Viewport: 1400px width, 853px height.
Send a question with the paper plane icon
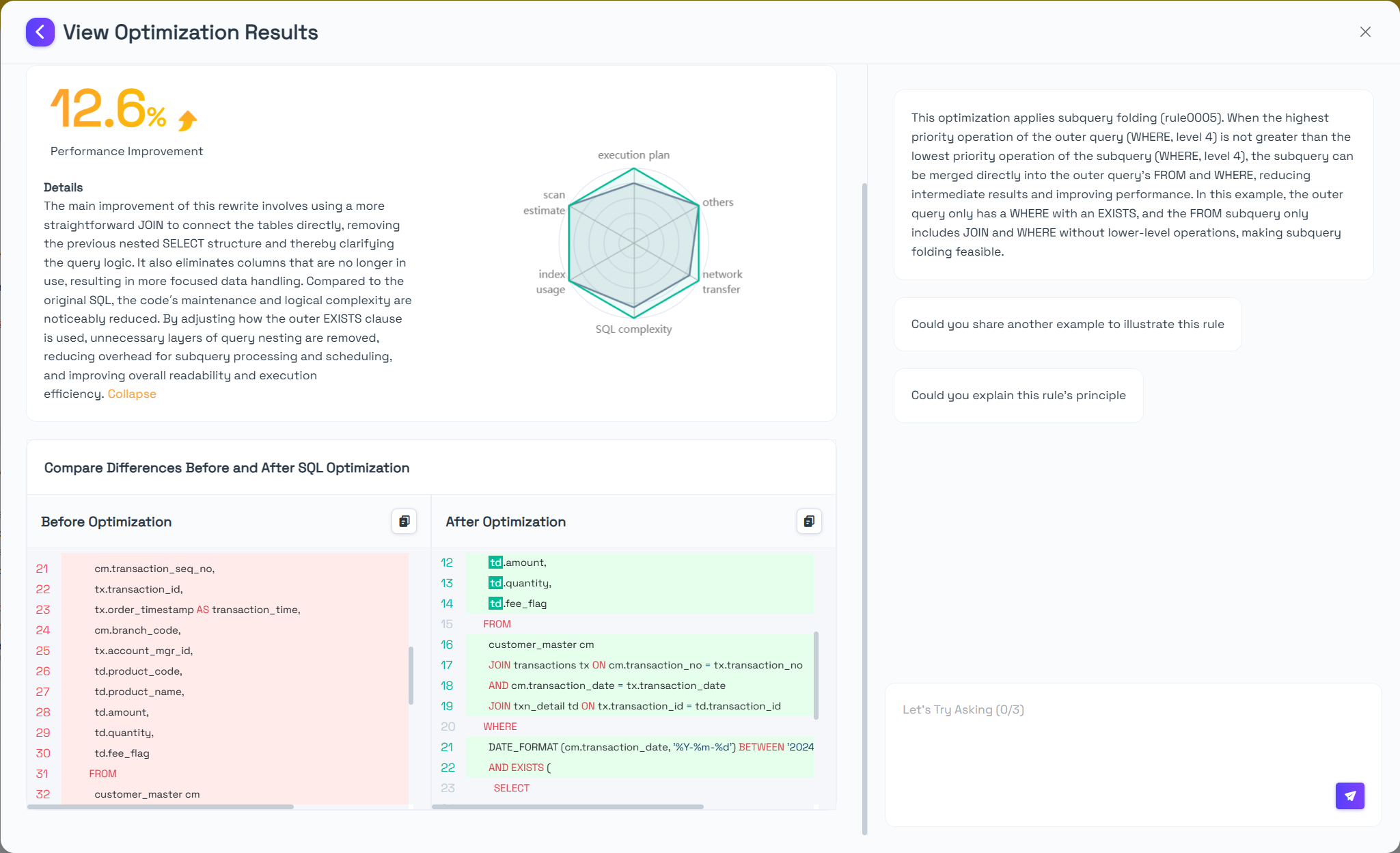click(x=1349, y=796)
